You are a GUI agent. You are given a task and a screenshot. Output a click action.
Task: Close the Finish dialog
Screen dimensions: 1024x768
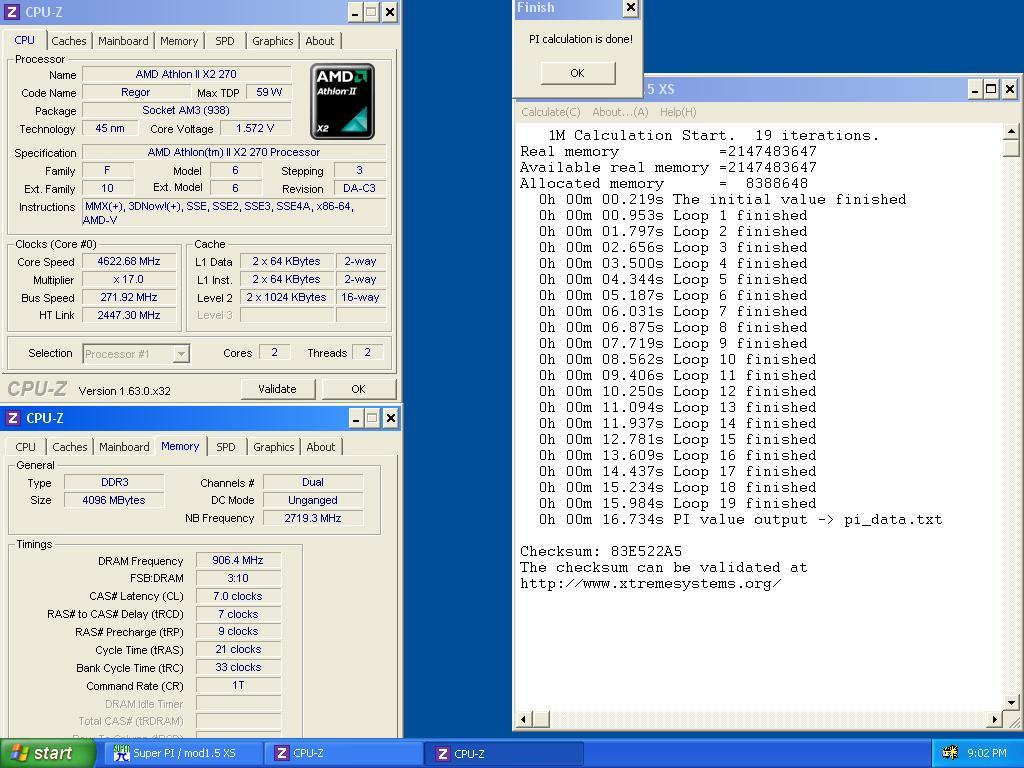pos(630,8)
